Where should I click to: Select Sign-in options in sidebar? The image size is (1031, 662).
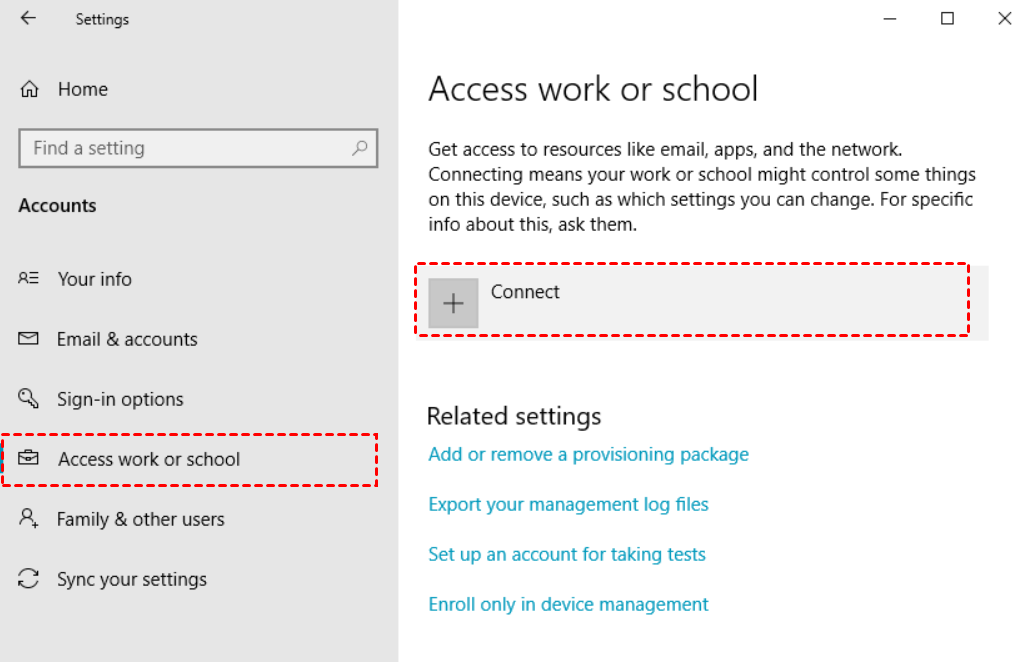(x=120, y=399)
